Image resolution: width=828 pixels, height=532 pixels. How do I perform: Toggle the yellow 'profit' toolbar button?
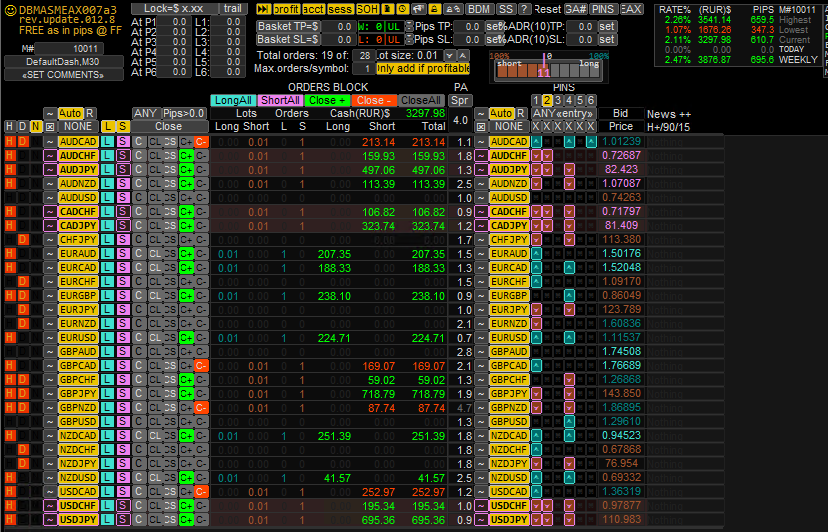coord(286,9)
